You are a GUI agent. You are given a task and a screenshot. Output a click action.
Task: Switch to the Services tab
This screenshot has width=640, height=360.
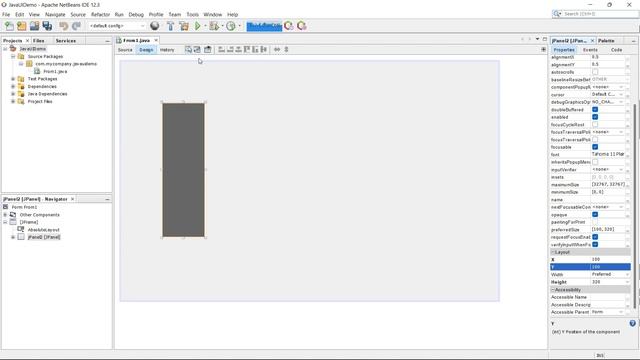[66, 41]
